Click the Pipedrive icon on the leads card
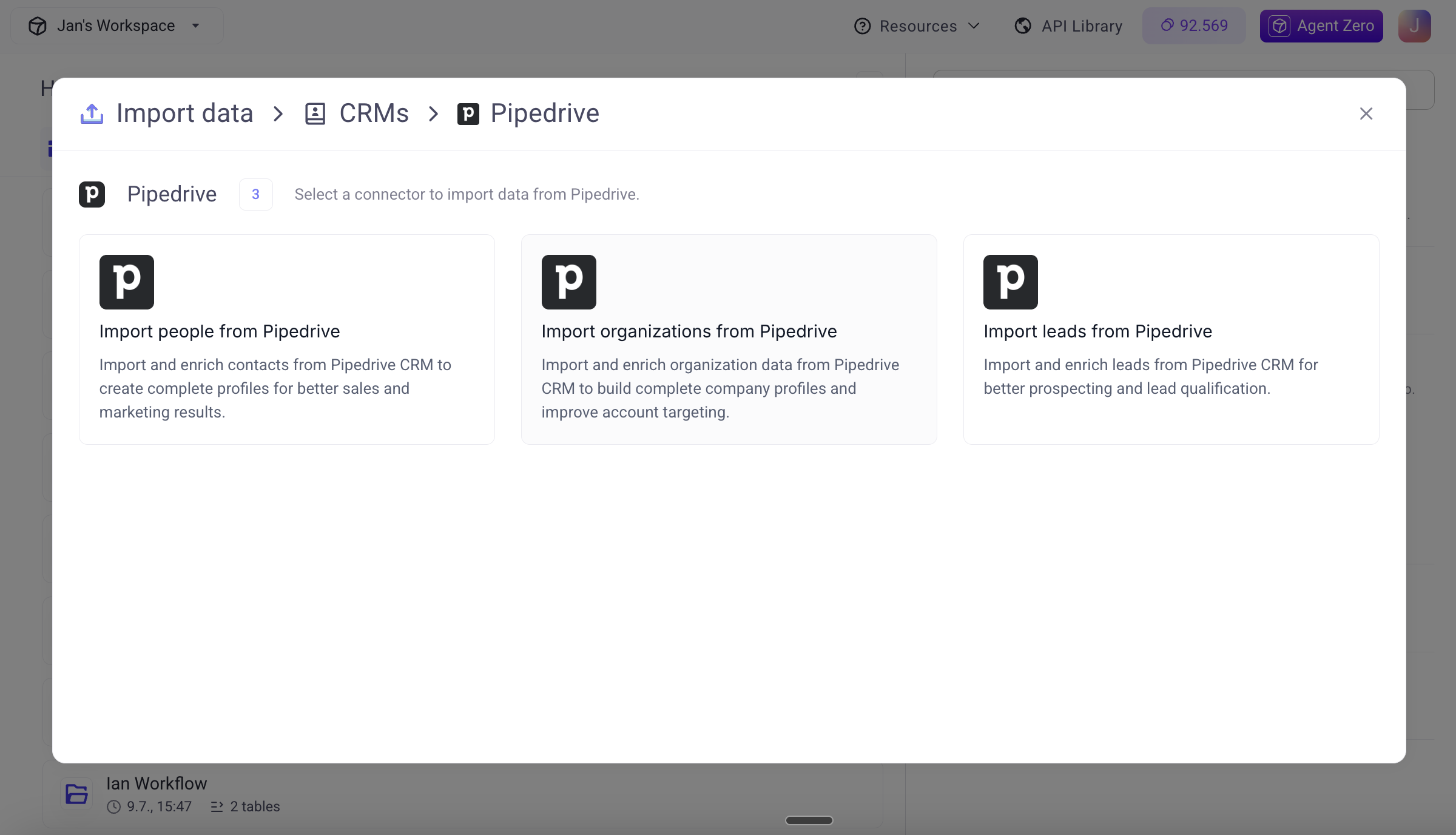The width and height of the screenshot is (1456, 835). coord(1010,282)
